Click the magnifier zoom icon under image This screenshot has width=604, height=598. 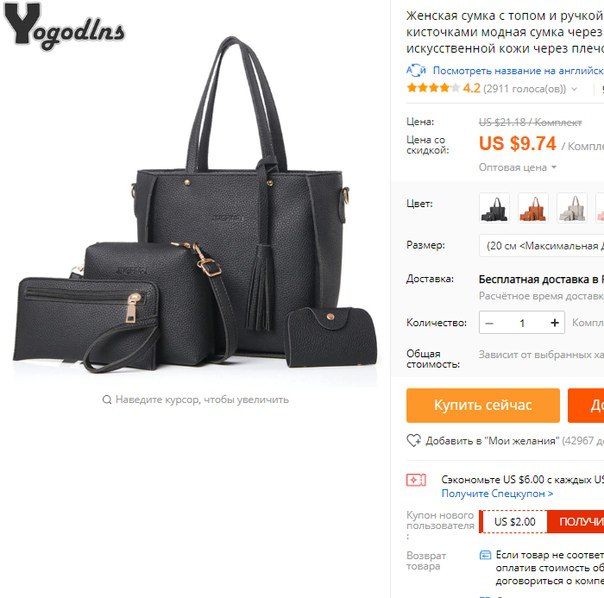[107, 400]
